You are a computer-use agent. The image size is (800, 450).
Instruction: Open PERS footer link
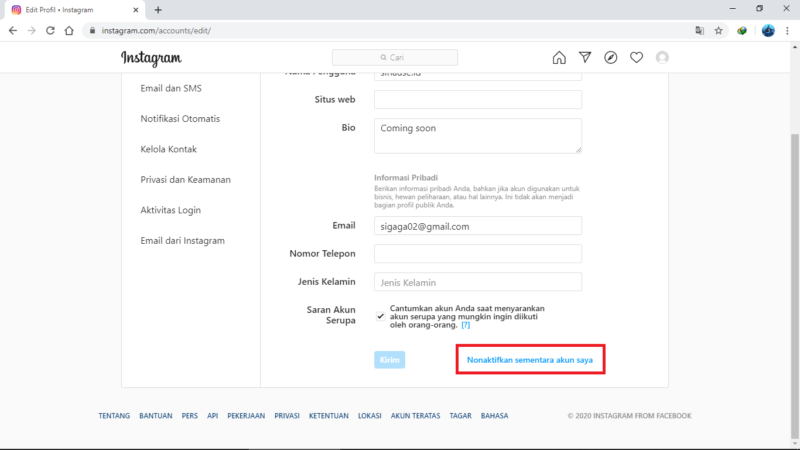pyautogui.click(x=190, y=416)
